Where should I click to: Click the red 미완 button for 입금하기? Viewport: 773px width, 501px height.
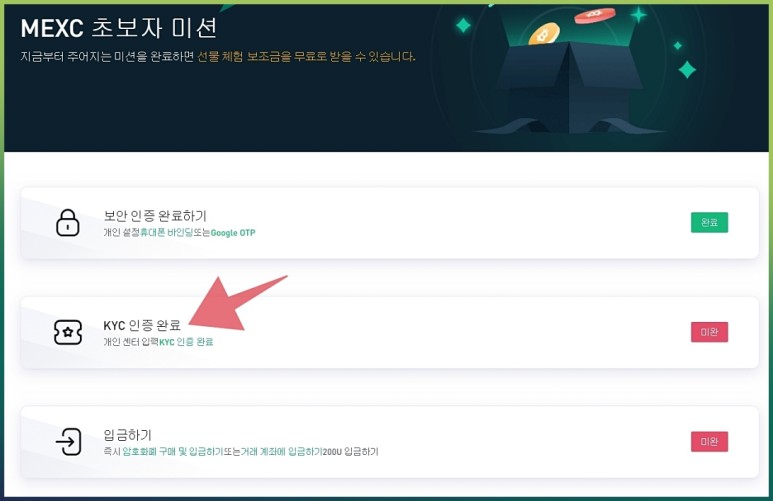click(x=709, y=441)
